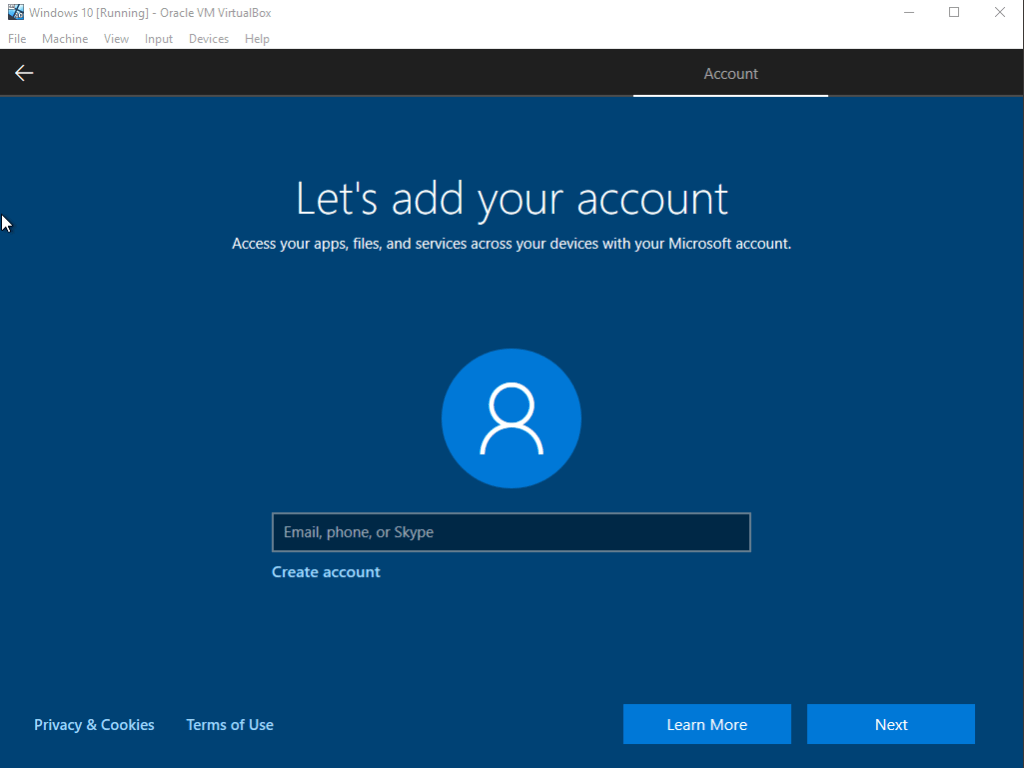Viewport: 1024px width, 768px height.
Task: Open the Privacy & Cookies link
Action: [94, 725]
